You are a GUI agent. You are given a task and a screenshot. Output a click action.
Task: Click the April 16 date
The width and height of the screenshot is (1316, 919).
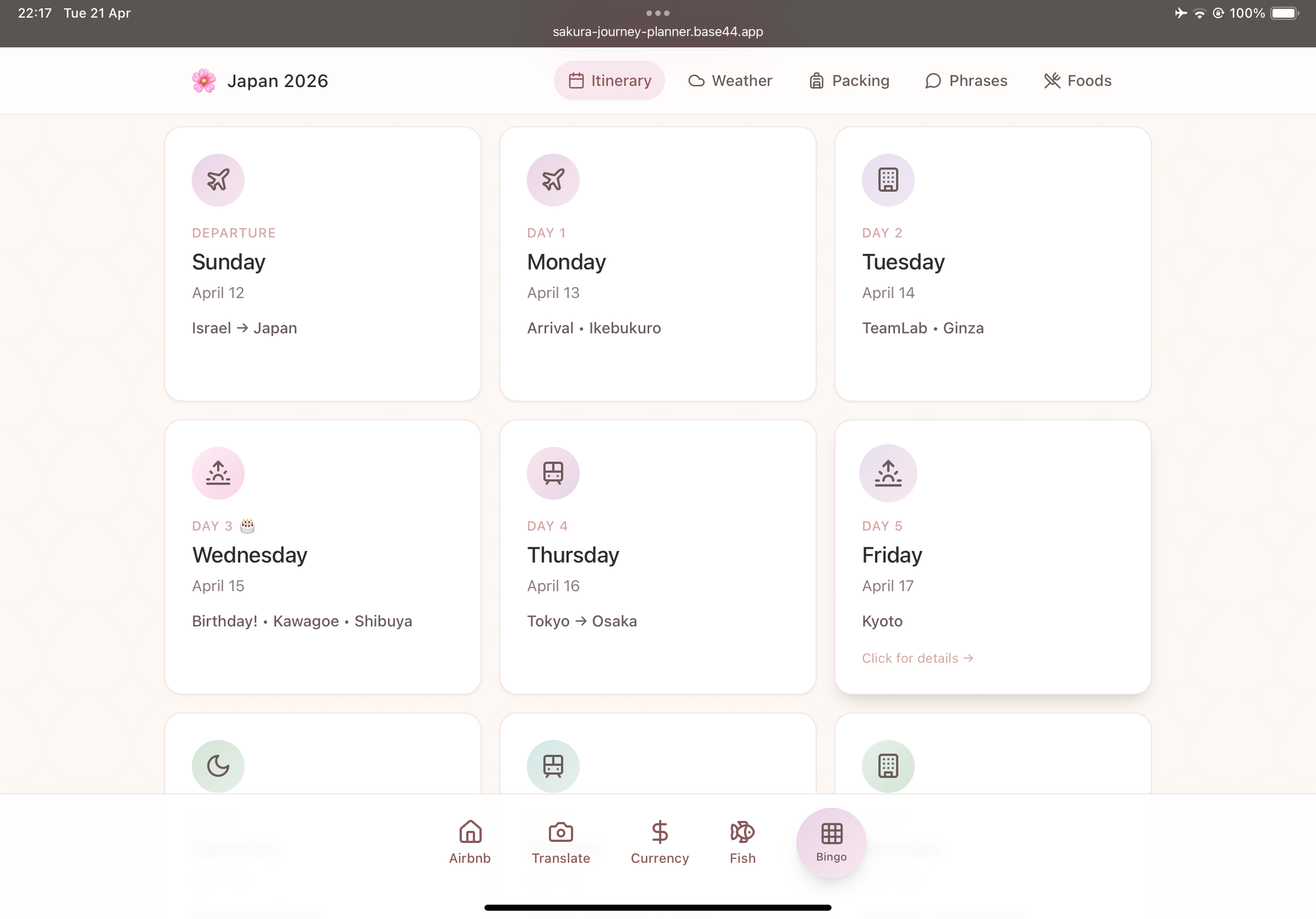553,586
